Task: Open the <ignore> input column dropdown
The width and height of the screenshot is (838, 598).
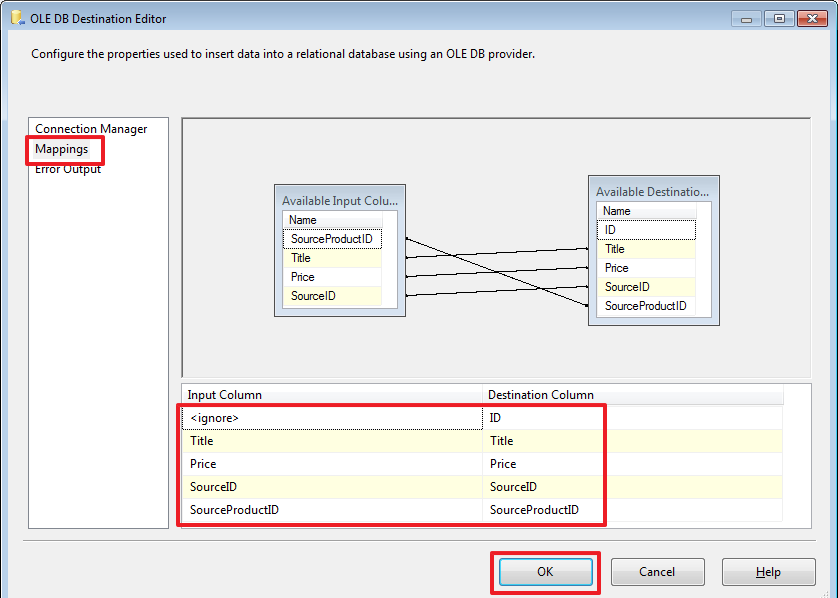Action: click(330, 418)
